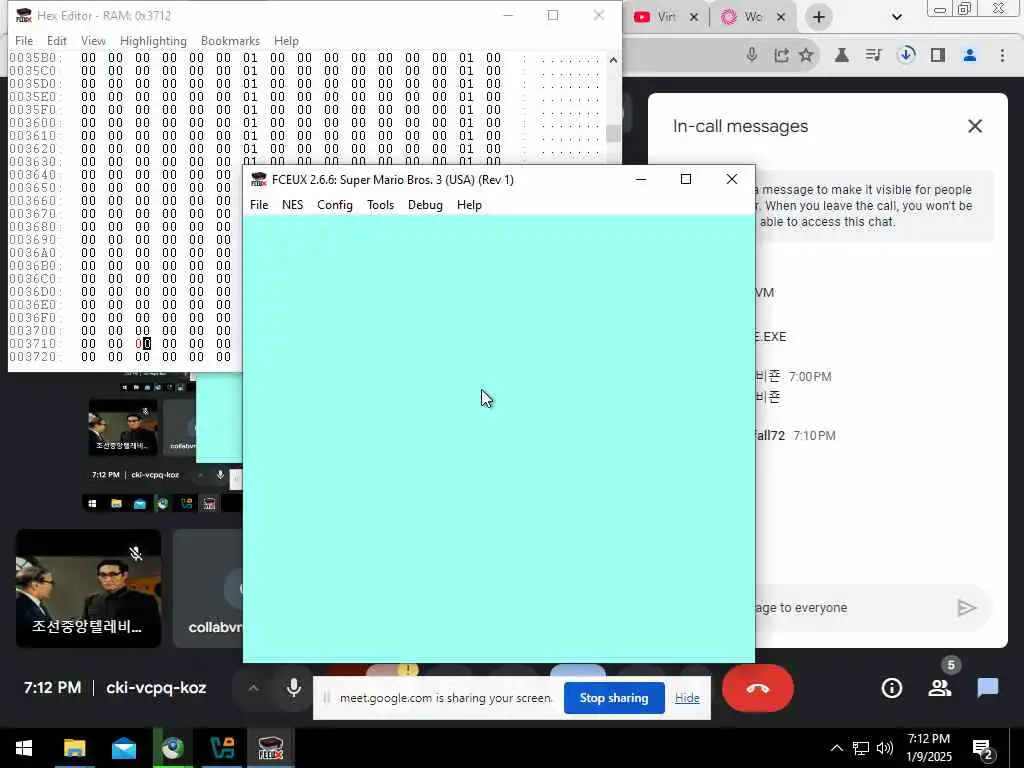Open new browser tab with plus button
The height and width of the screenshot is (768, 1024).
point(818,17)
